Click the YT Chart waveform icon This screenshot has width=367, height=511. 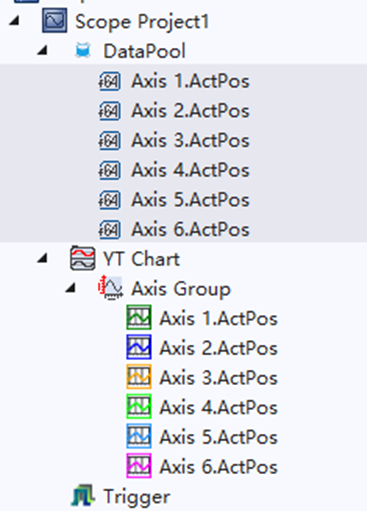pos(82,258)
